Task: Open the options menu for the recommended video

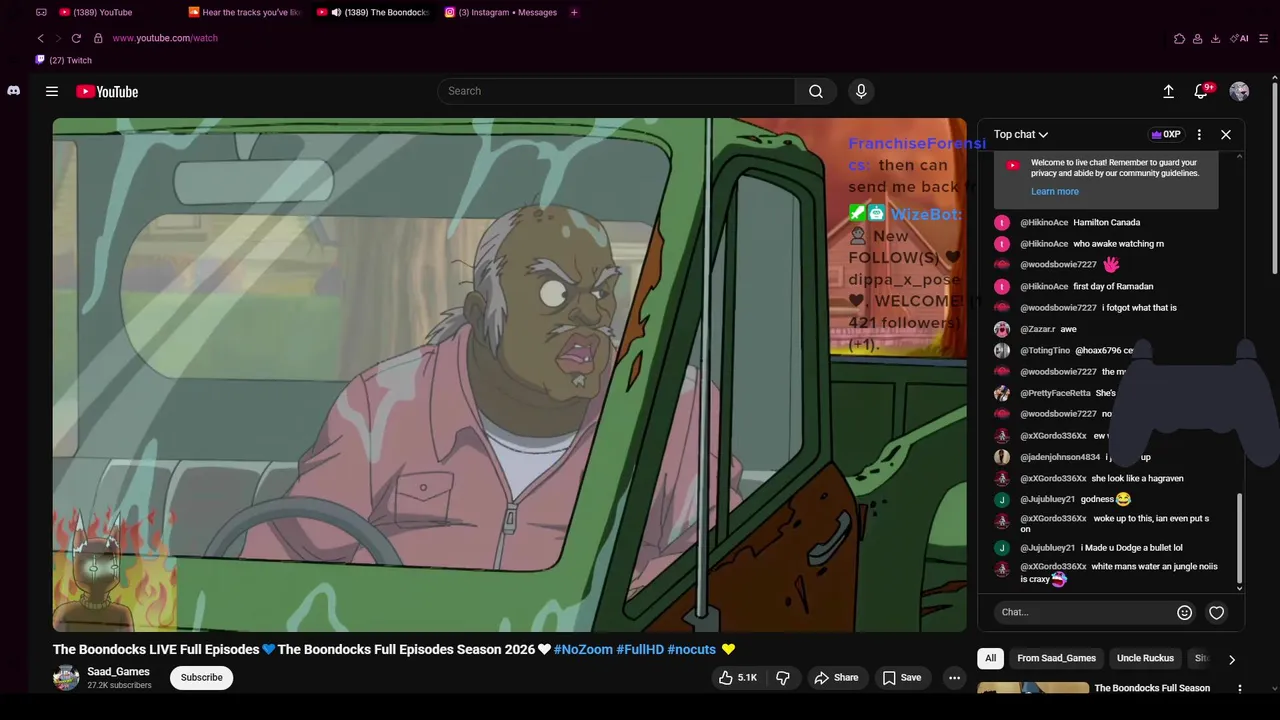Action: click(1239, 688)
